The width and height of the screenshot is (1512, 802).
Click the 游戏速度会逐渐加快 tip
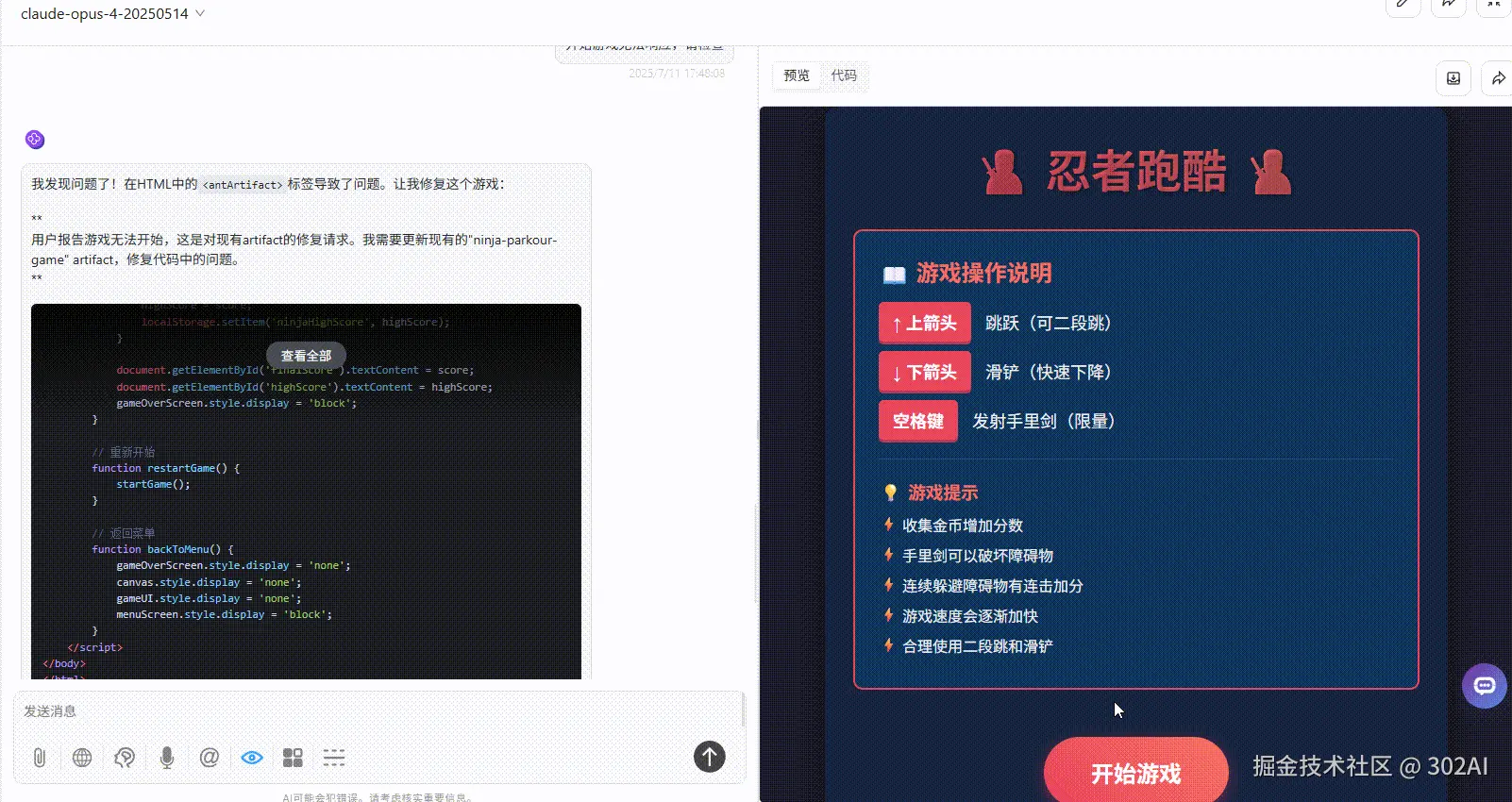970,616
